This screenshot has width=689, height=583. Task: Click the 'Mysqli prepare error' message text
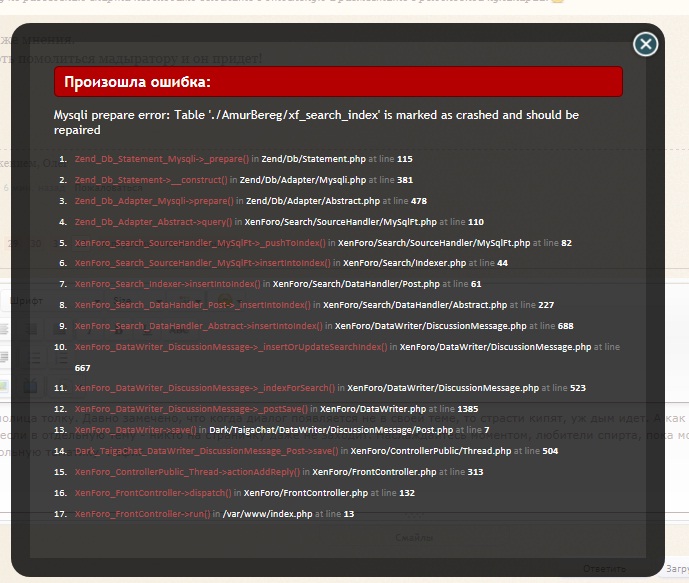316,122
